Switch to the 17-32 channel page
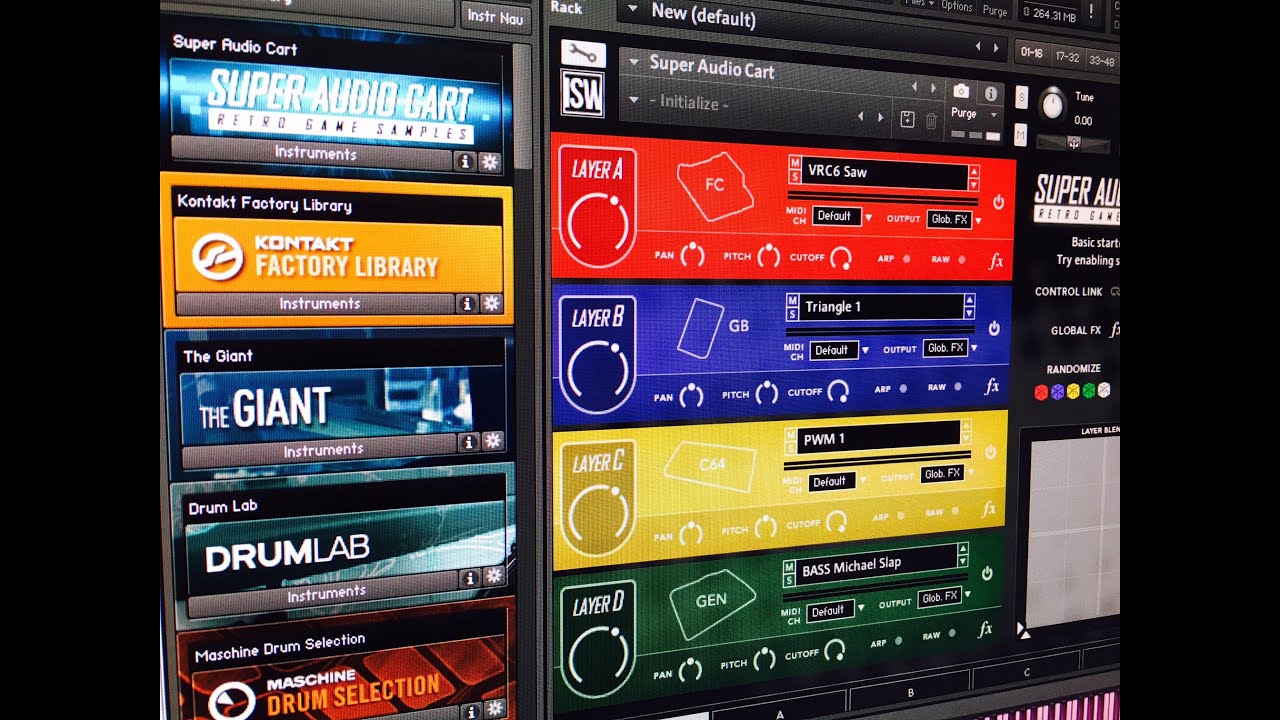1280x720 pixels. coord(1067,58)
